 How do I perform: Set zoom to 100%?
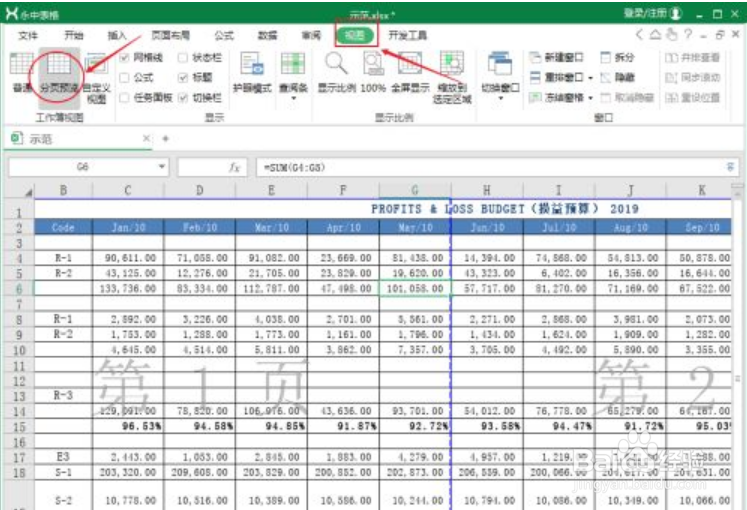pyautogui.click(x=373, y=72)
